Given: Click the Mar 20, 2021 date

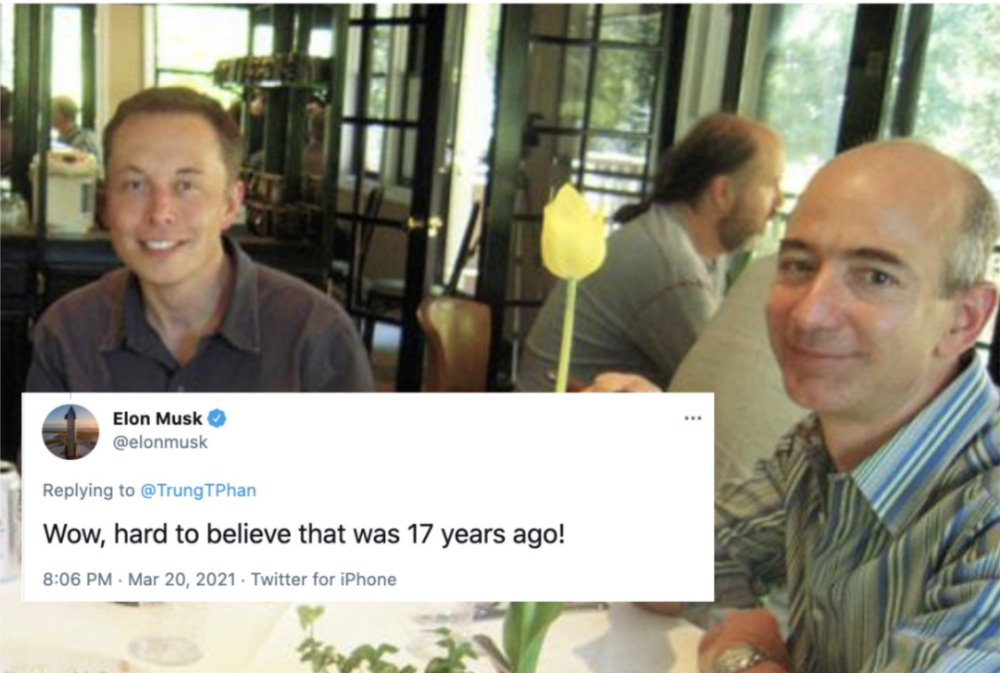Looking at the screenshot, I should 182,579.
